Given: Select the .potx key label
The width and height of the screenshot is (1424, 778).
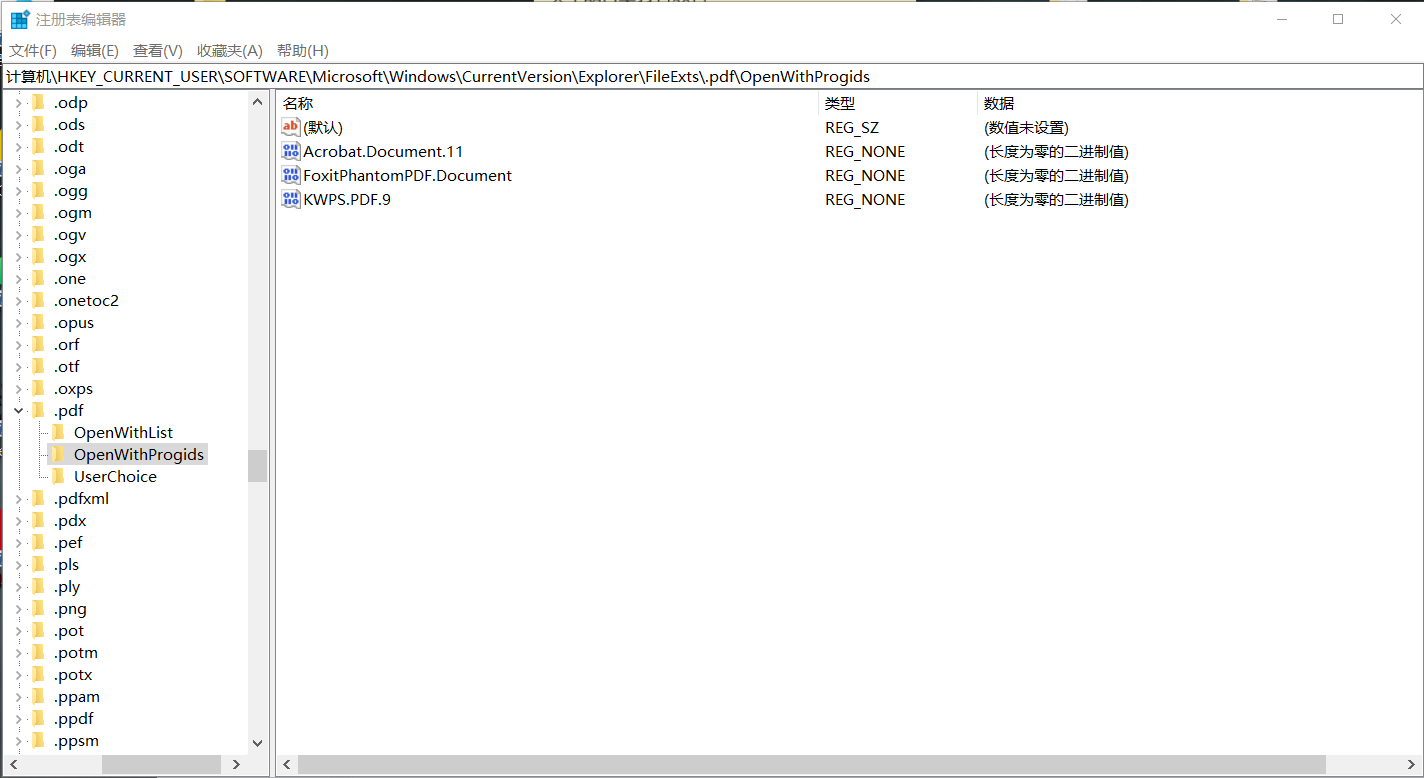Looking at the screenshot, I should pos(73,674).
